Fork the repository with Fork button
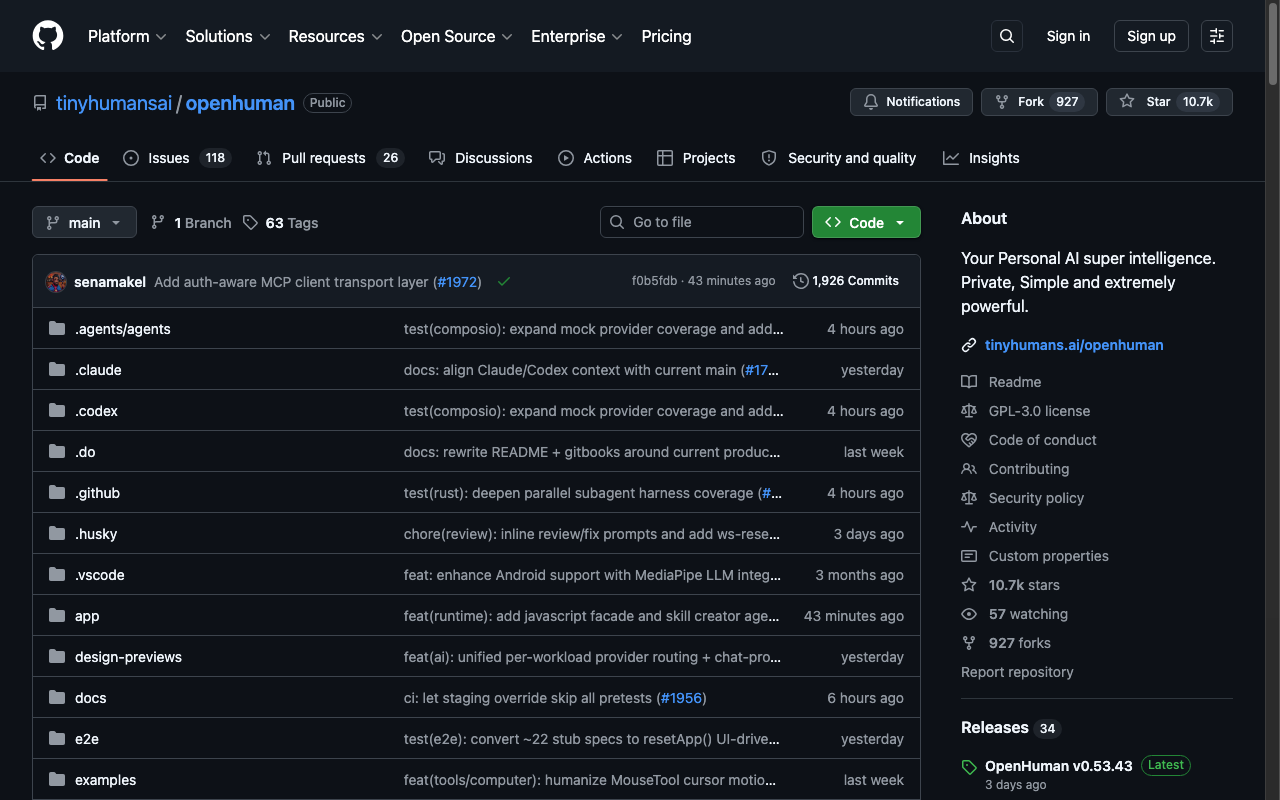The height and width of the screenshot is (800, 1280). click(1039, 102)
